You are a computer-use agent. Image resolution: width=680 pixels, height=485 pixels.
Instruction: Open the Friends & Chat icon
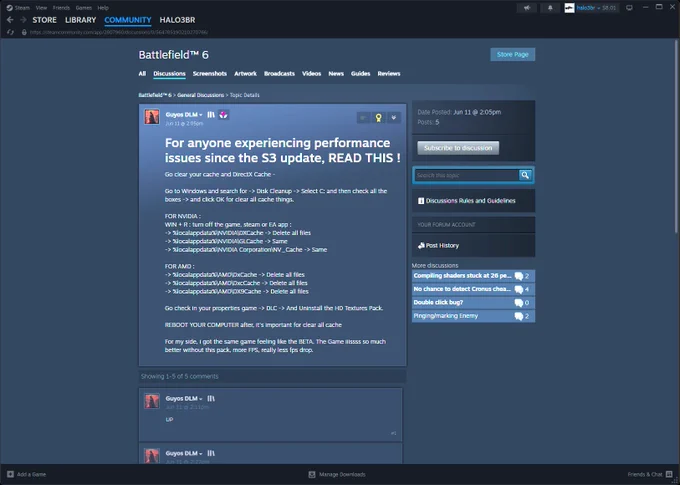click(669, 474)
